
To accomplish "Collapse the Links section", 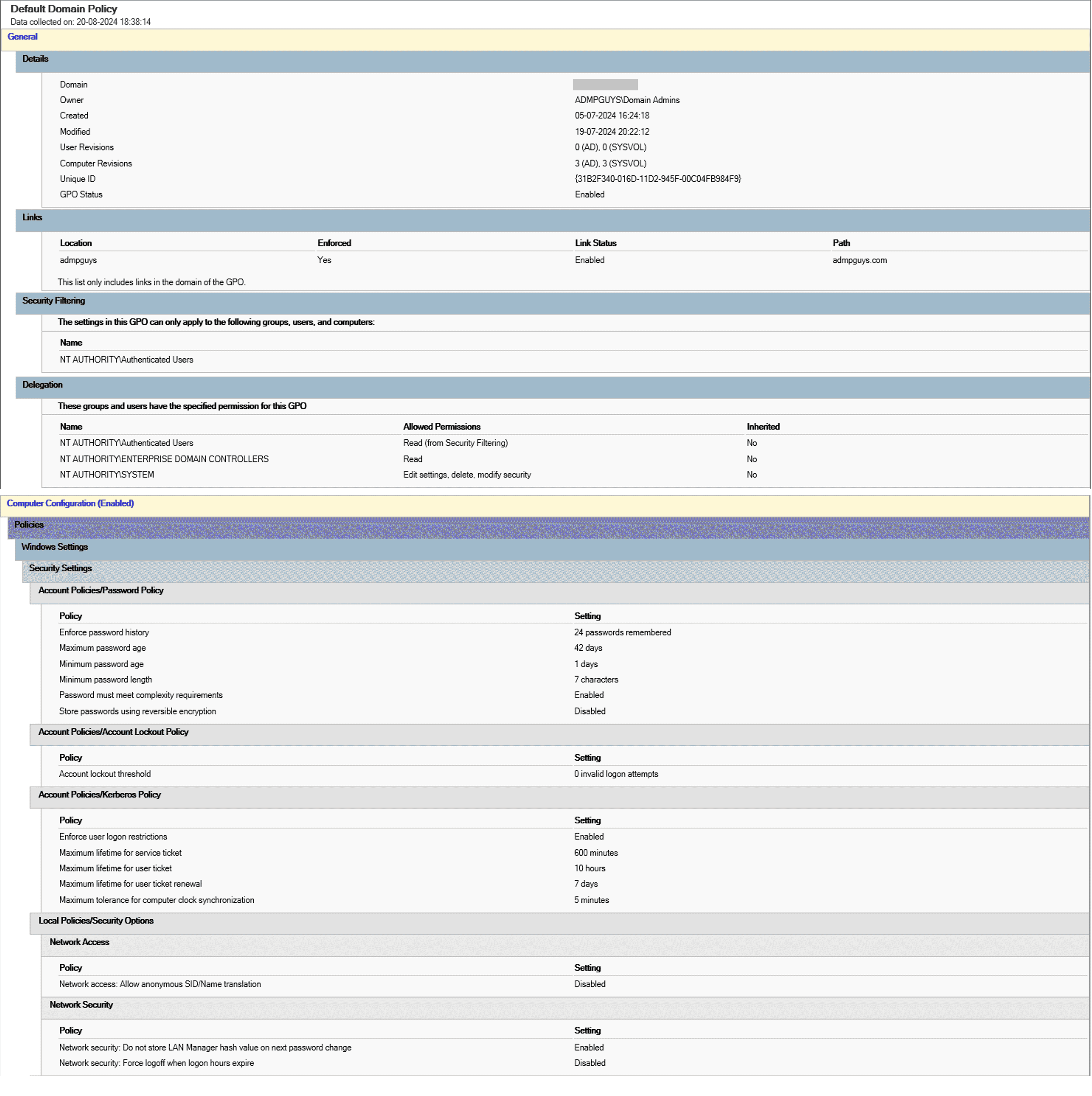I will click(32, 217).
